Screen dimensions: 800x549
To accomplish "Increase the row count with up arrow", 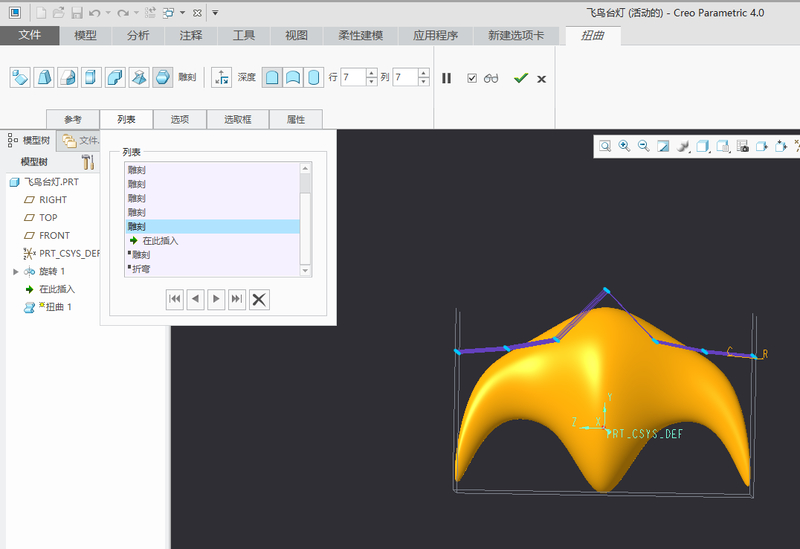I will click(372, 73).
